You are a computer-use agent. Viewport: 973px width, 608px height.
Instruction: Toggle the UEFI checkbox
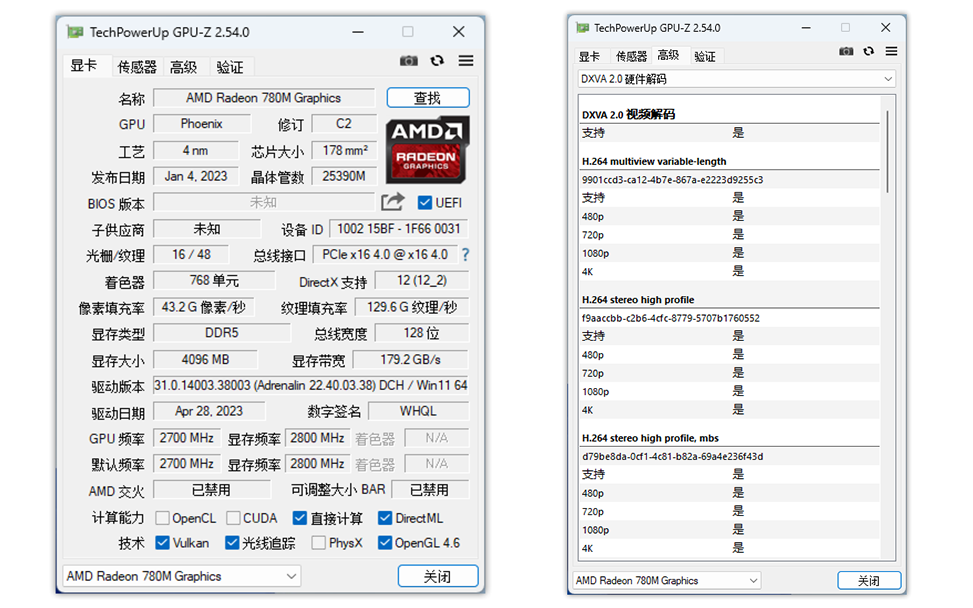coord(424,203)
